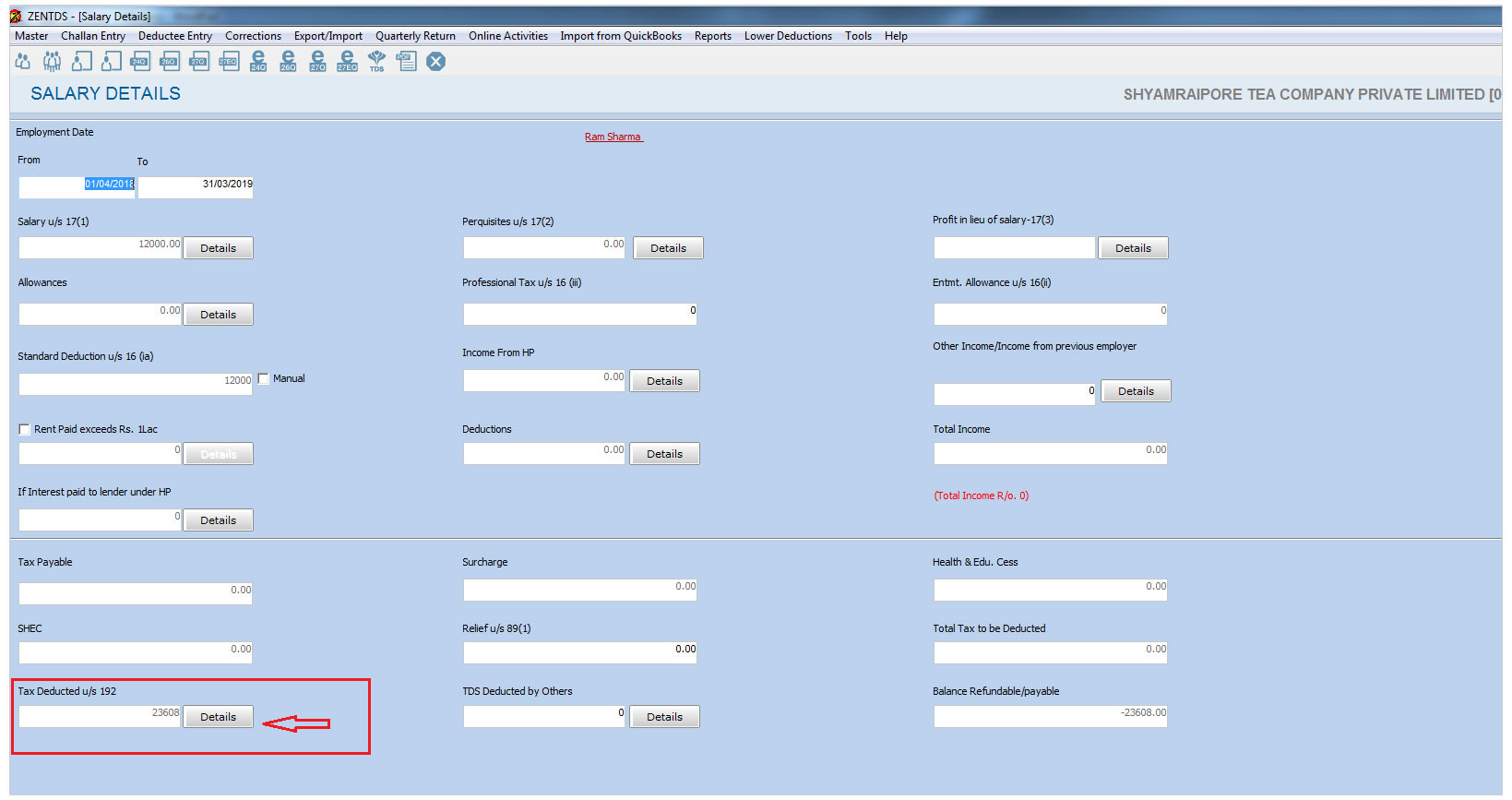Click the Profit in lieu of salary field
Image resolution: width=1512 pixels, height=800 pixels.
(1015, 247)
